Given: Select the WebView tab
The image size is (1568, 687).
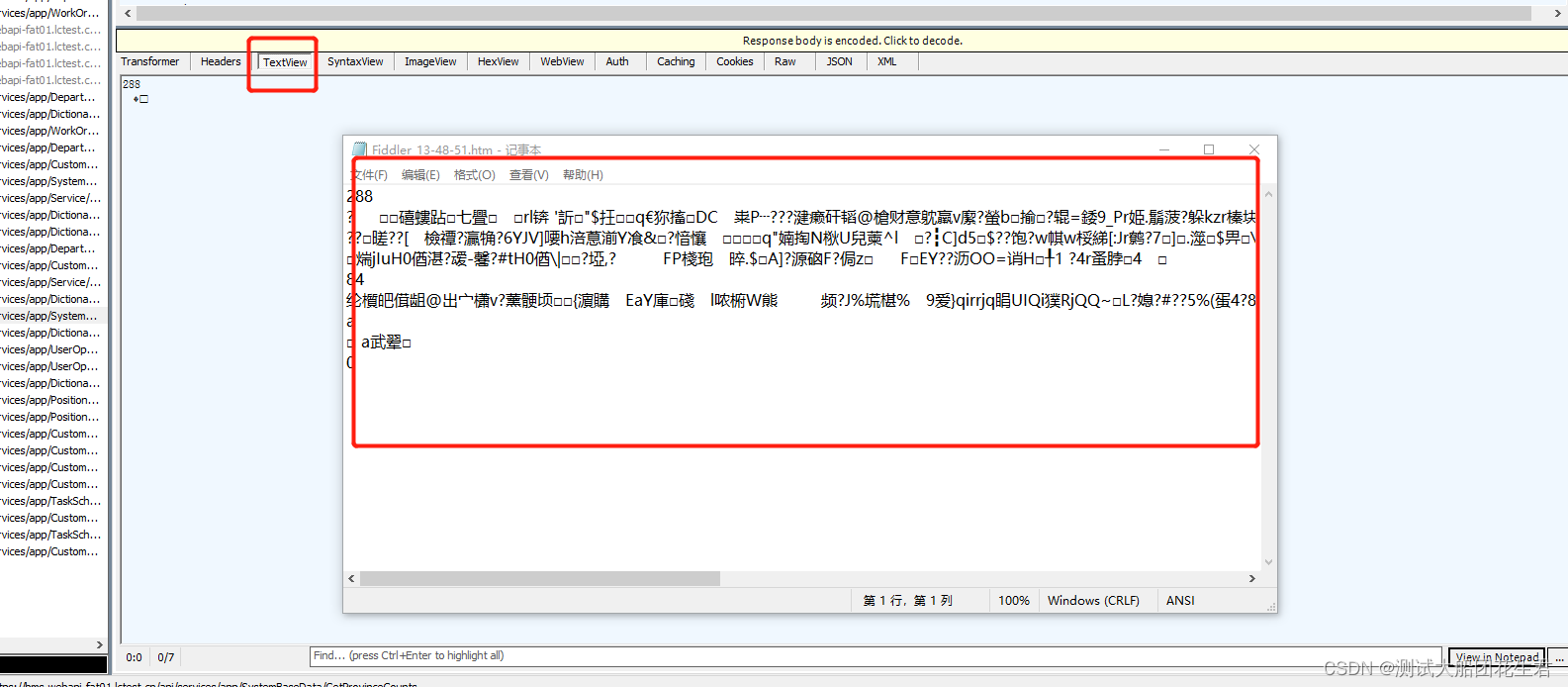Looking at the screenshot, I should tap(562, 61).
